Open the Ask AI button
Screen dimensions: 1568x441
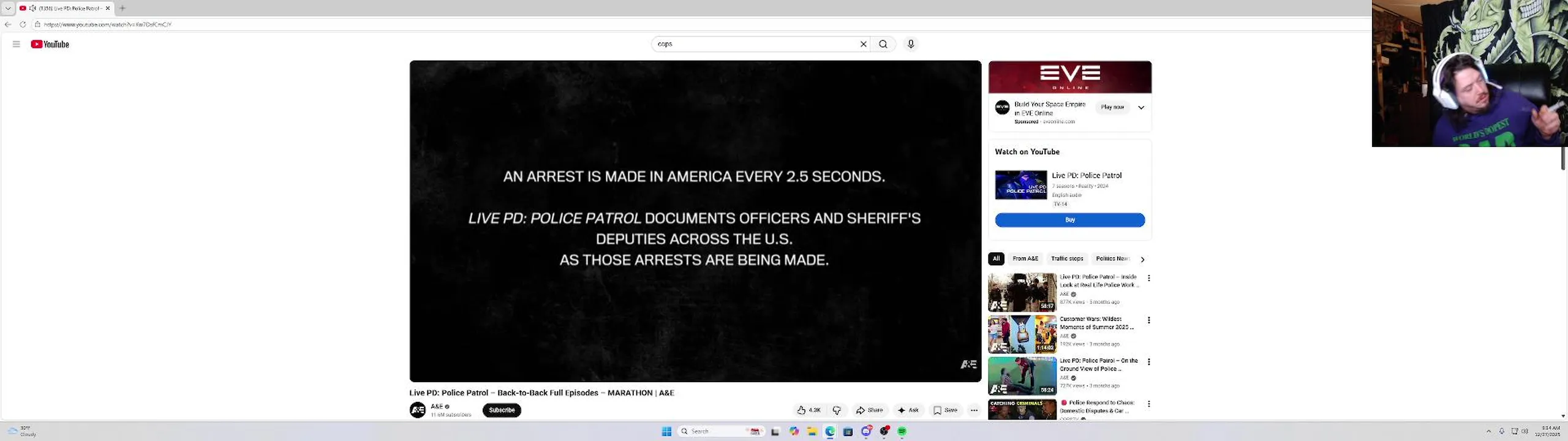[908, 410]
